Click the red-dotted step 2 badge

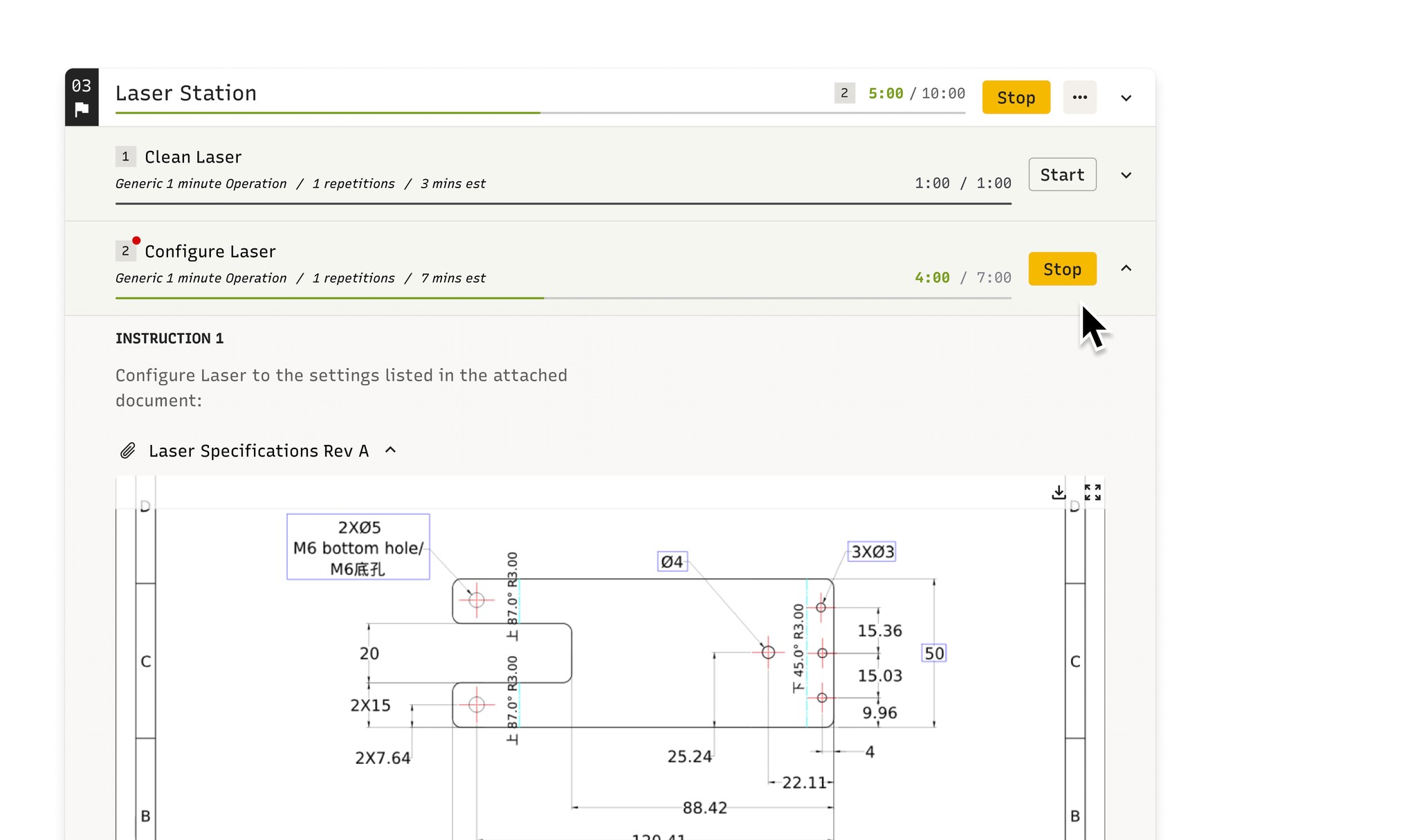coord(125,251)
